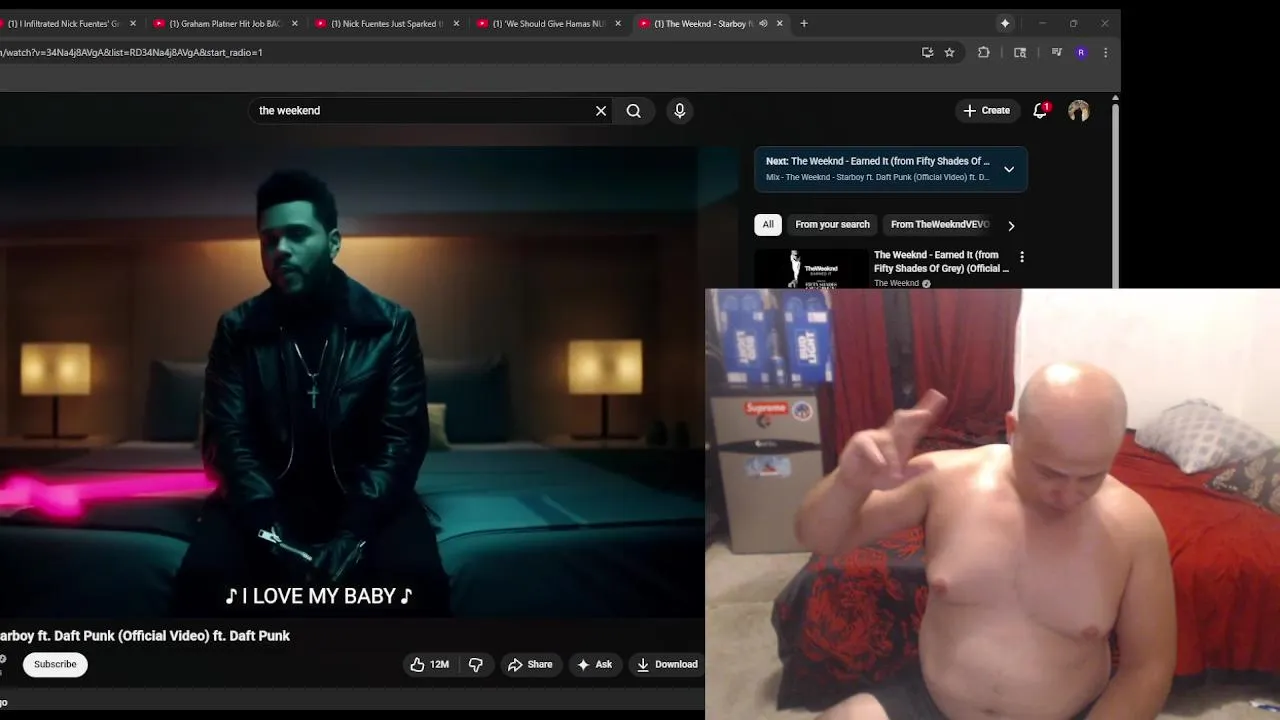Close the Nick Fuentes Just Sparked tab

point(457,23)
